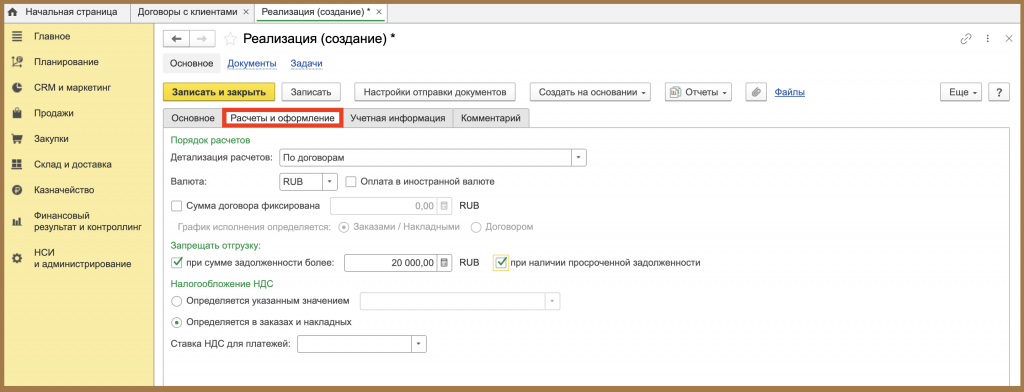The width and height of the screenshot is (1024, 392).
Task: Select the Договором radio option
Action: coord(475,227)
